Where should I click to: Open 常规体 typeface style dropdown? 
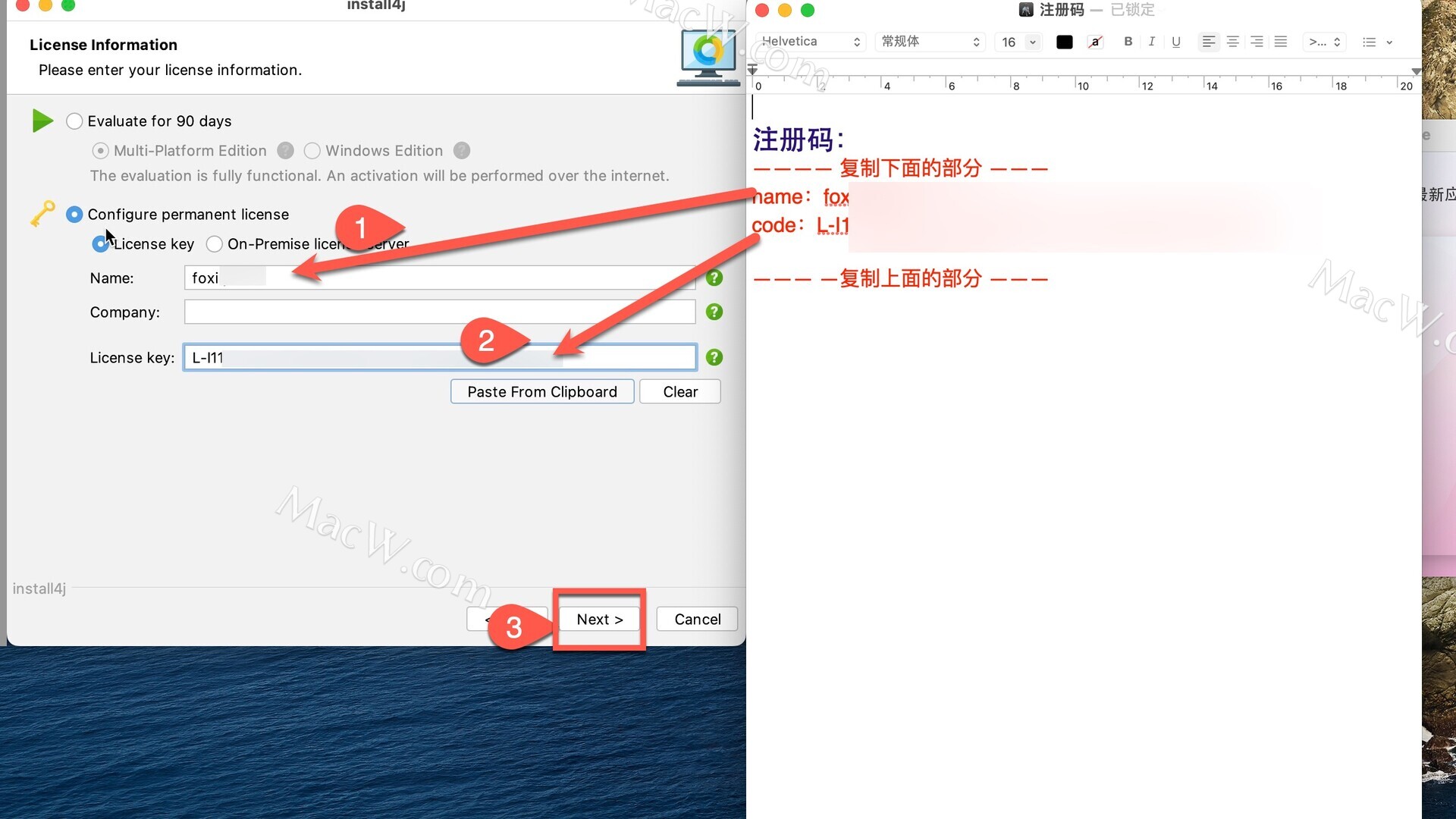click(x=930, y=42)
